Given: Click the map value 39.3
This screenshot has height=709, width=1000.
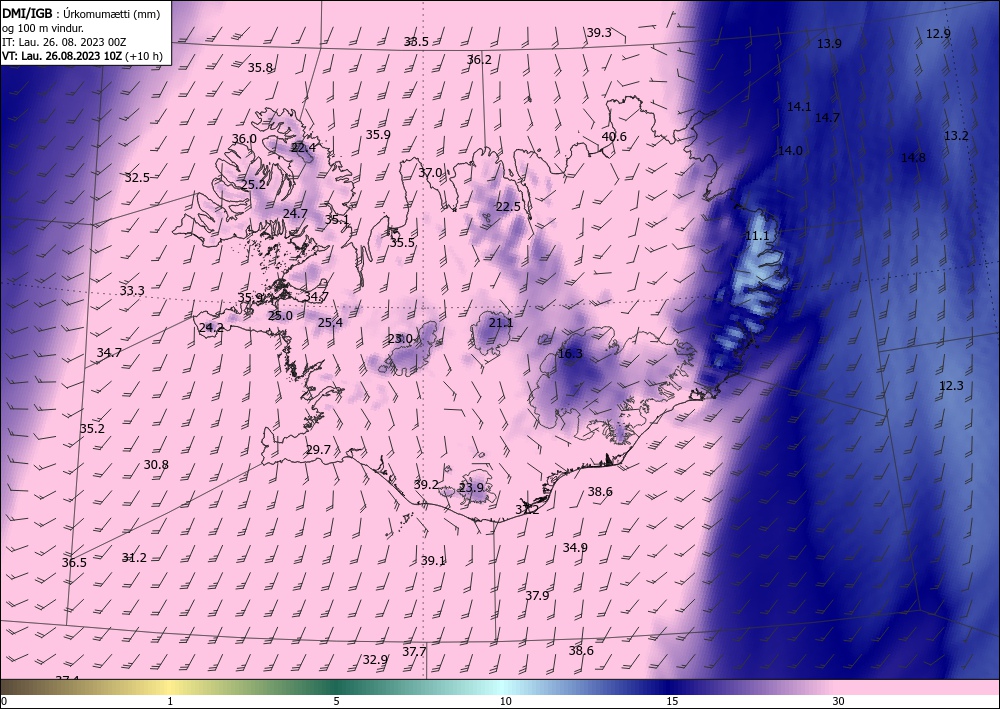Looking at the screenshot, I should tap(599, 33).
